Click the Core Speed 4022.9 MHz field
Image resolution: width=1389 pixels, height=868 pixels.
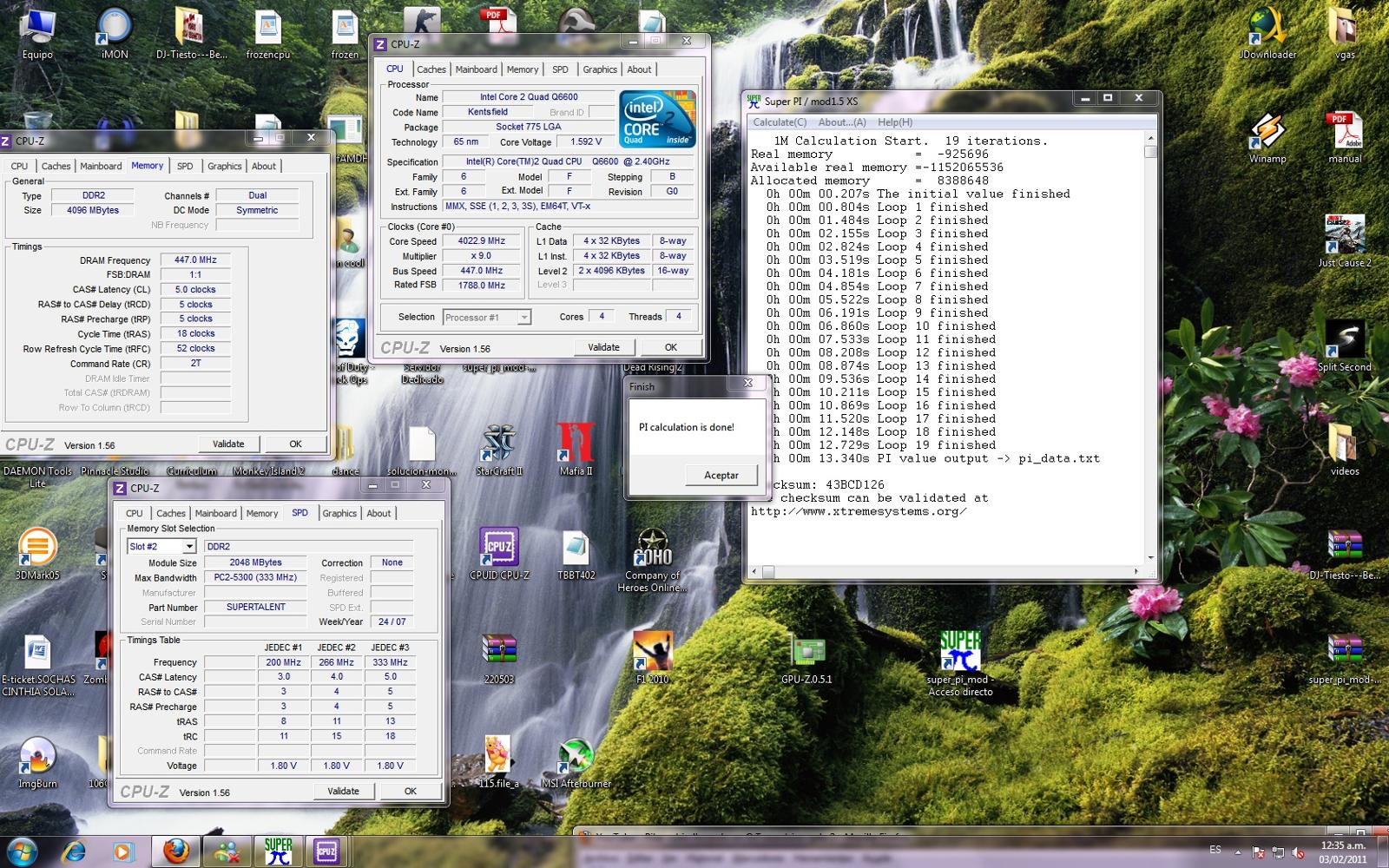tap(481, 241)
